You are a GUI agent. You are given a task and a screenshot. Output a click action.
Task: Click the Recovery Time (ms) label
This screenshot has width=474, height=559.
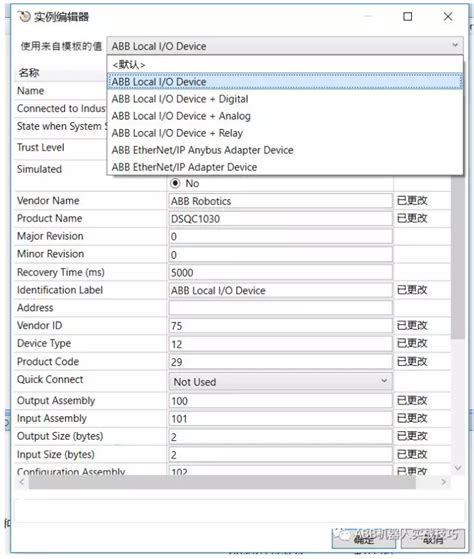click(61, 272)
